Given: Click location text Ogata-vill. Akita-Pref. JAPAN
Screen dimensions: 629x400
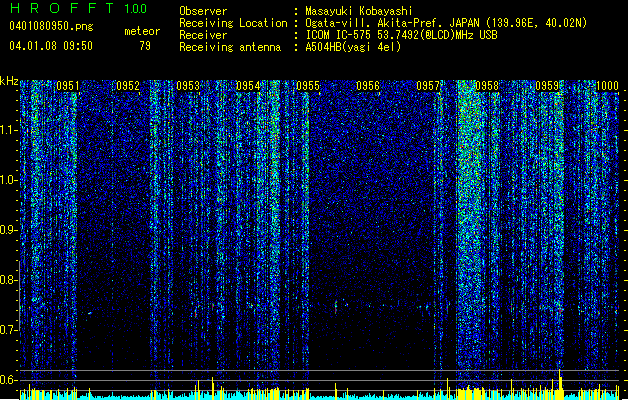Looking at the screenshot, I should tap(392, 23).
